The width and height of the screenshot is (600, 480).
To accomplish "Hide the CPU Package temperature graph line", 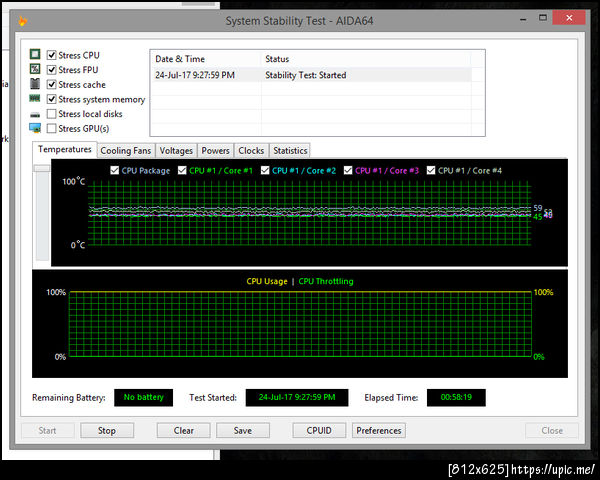I will [114, 170].
